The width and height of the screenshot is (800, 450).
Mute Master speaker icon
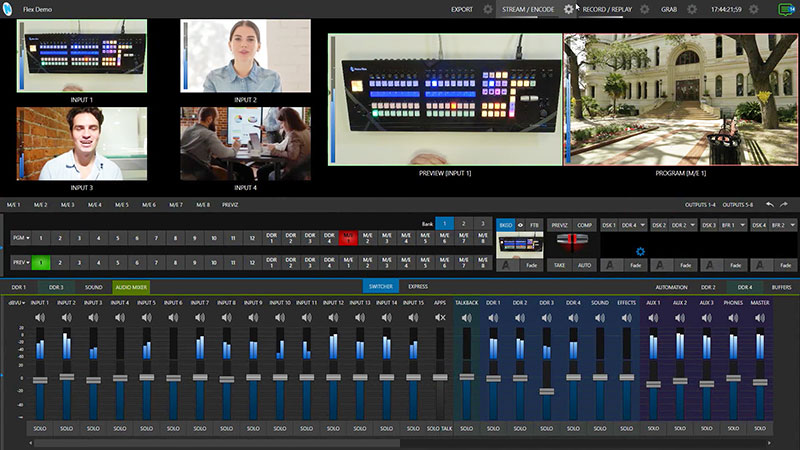pos(760,317)
